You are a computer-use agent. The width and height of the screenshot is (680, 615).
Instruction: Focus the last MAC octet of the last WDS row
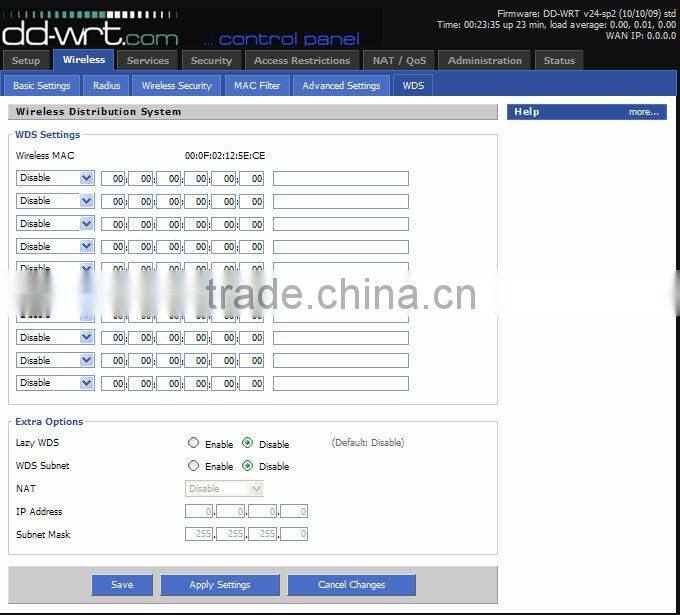point(252,383)
